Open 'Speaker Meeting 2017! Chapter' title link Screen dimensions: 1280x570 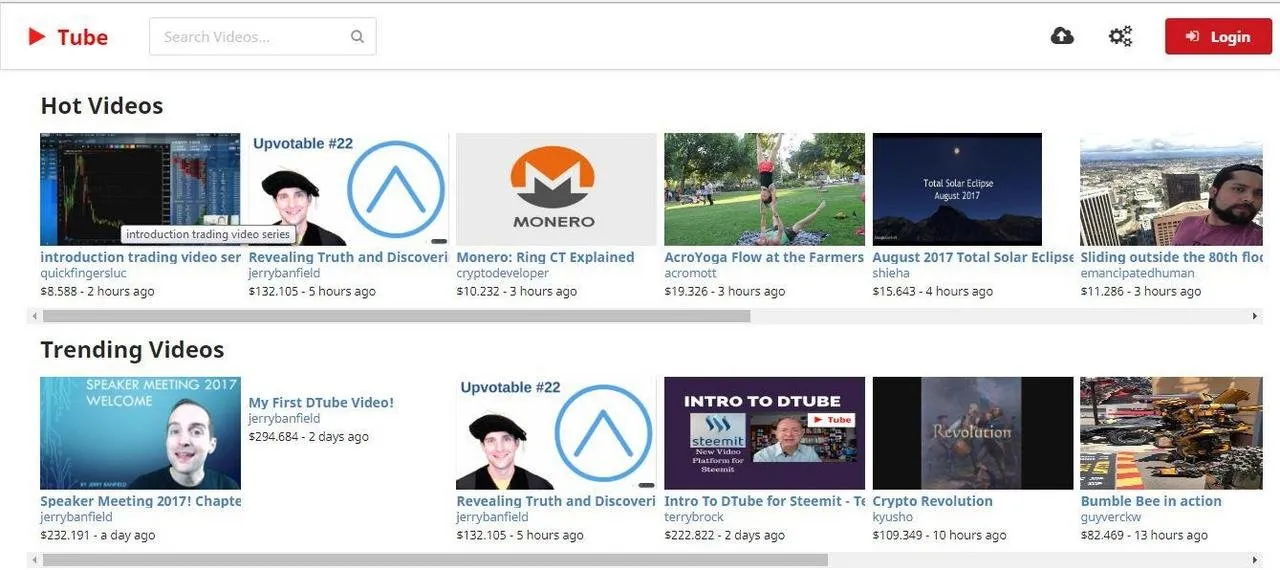click(140, 501)
